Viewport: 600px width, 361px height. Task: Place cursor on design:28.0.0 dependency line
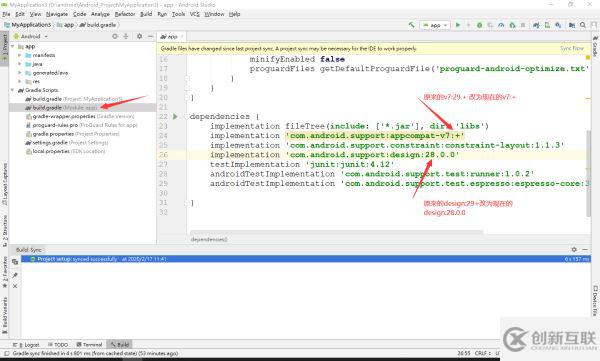pyautogui.click(x=334, y=155)
